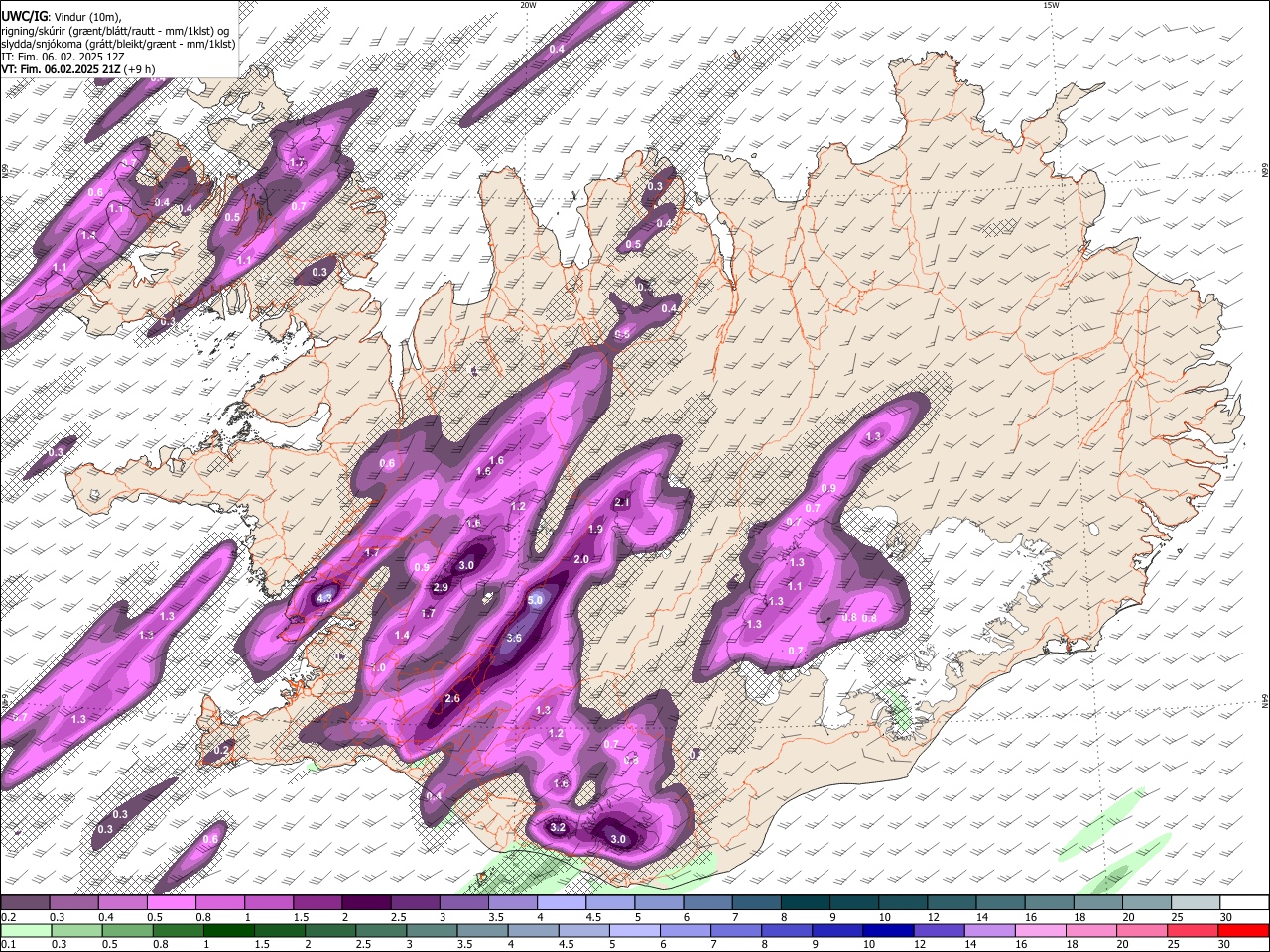Click the '5.0' snowfall value on the map
This screenshot has width=1270, height=952.
pyautogui.click(x=536, y=600)
